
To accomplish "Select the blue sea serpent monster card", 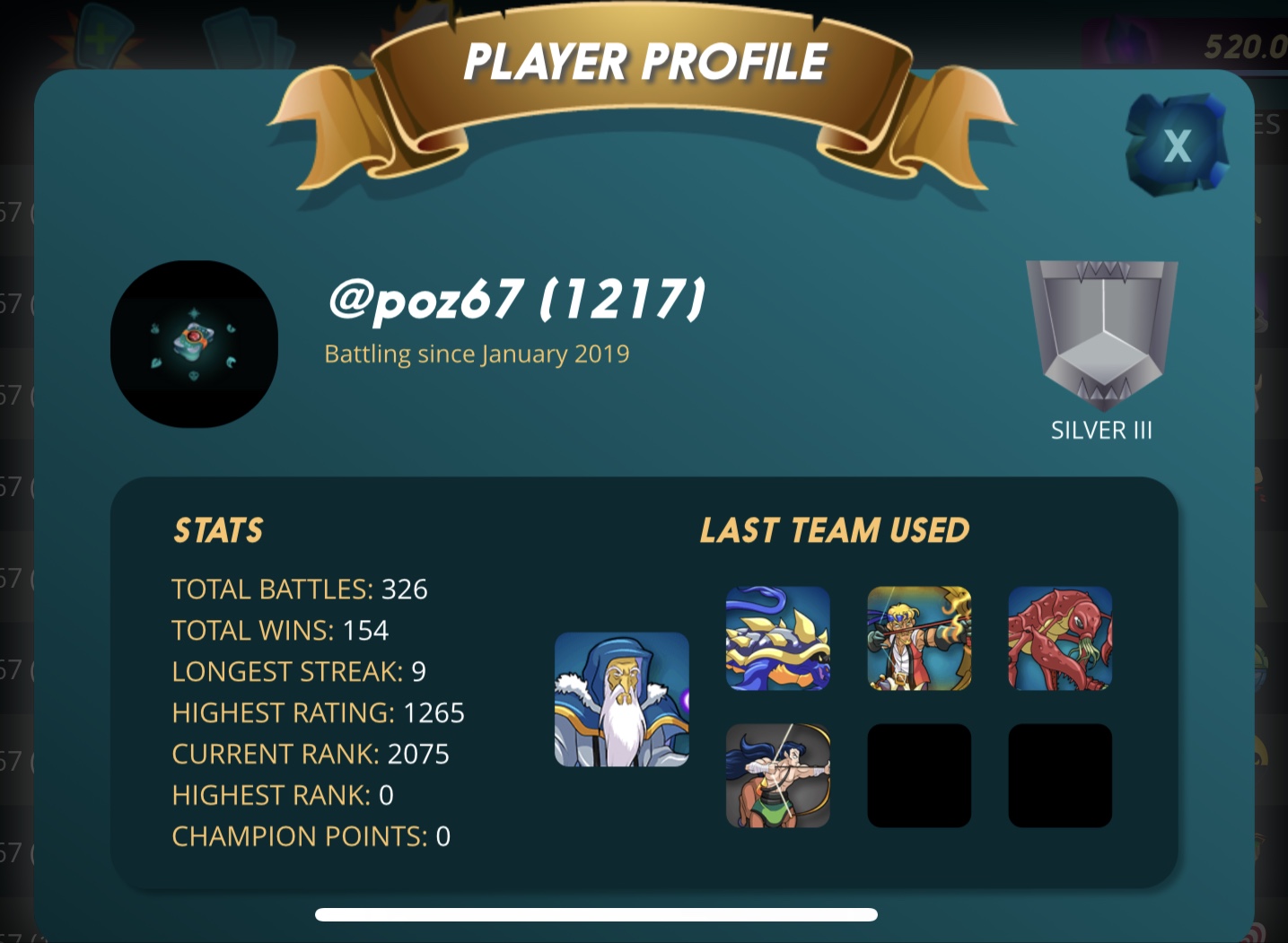I will point(778,639).
